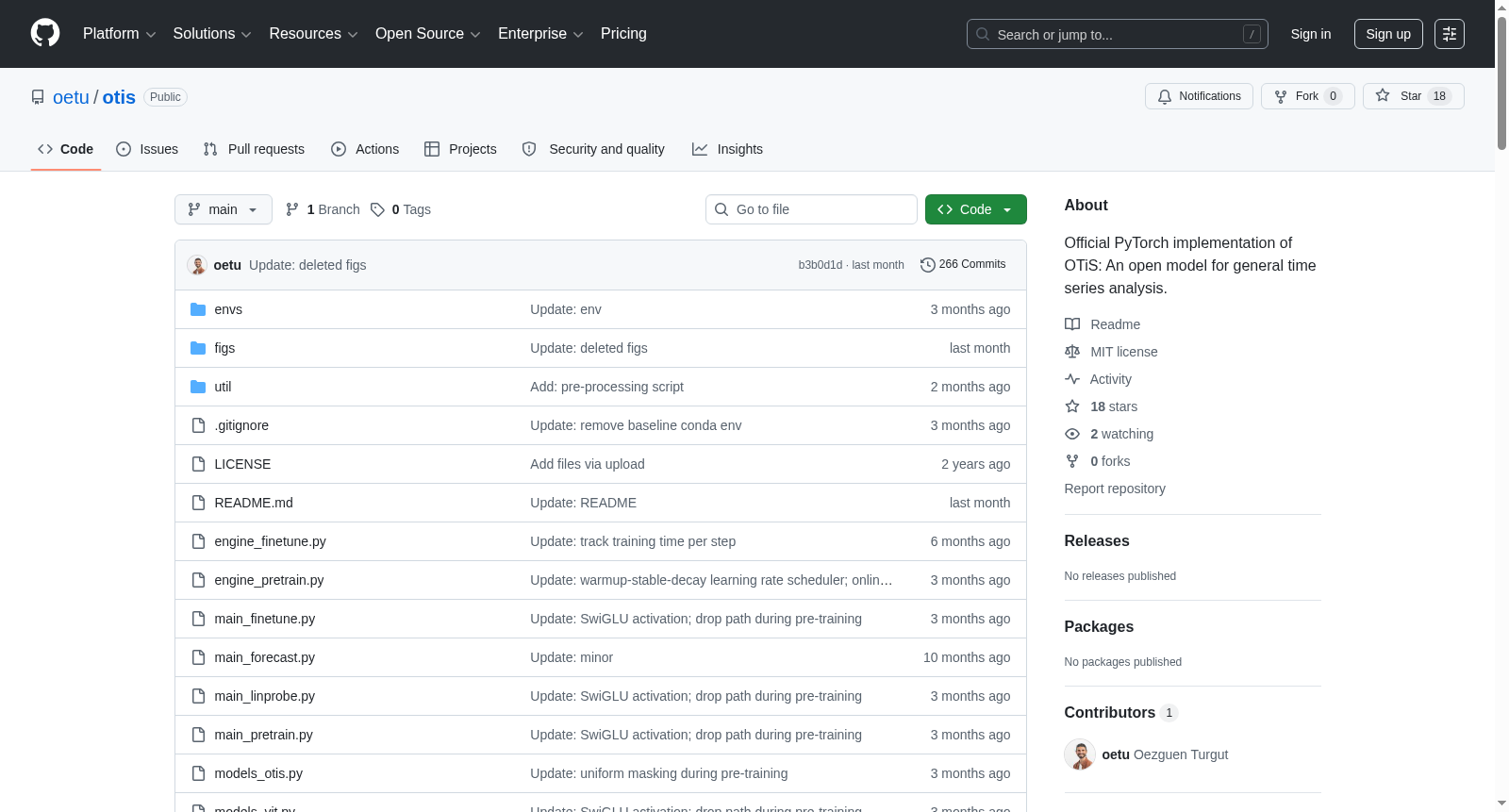Click the Notifications bell button
This screenshot has width=1509, height=812.
point(1199,96)
